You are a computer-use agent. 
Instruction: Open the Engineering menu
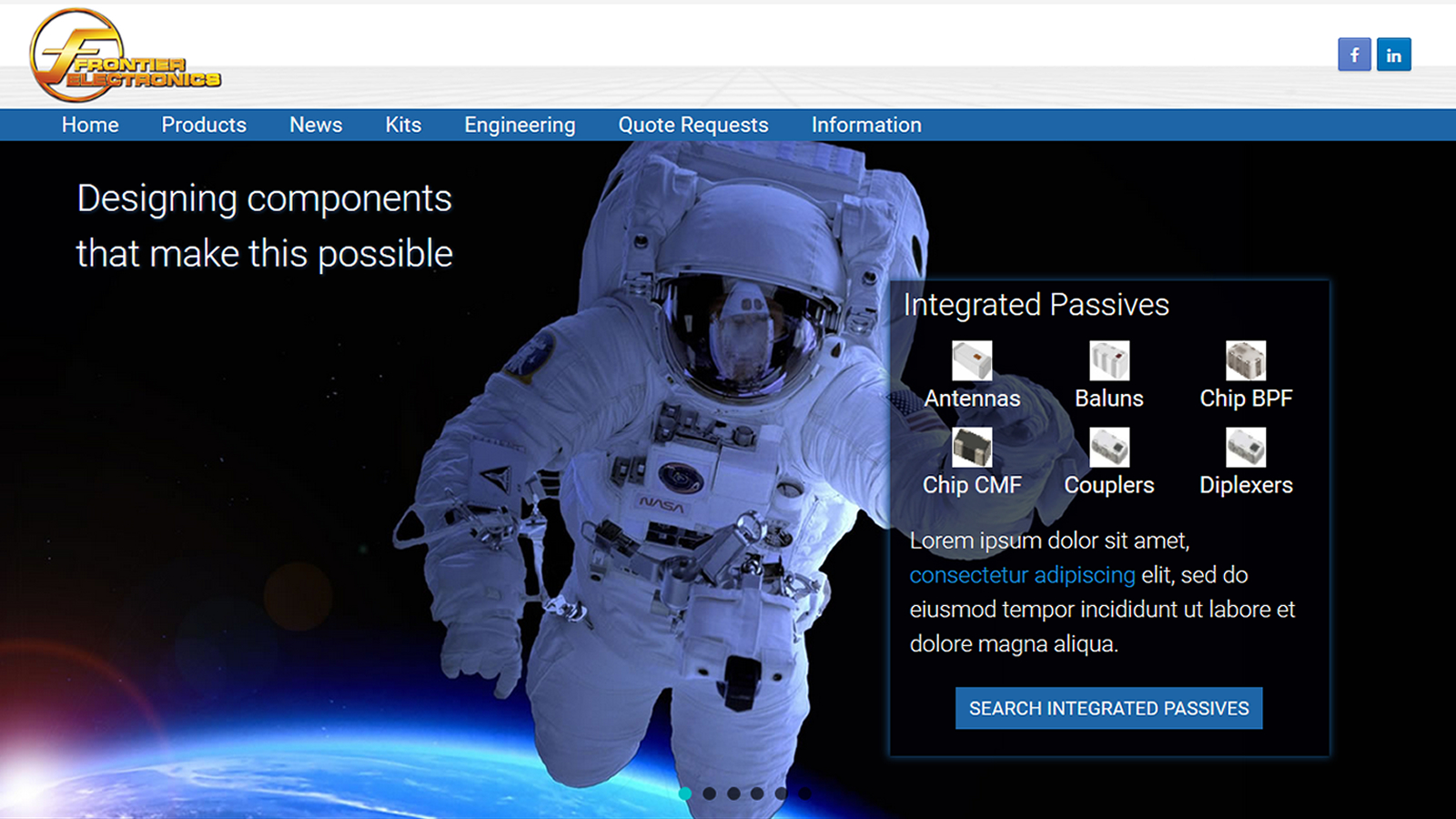point(520,125)
